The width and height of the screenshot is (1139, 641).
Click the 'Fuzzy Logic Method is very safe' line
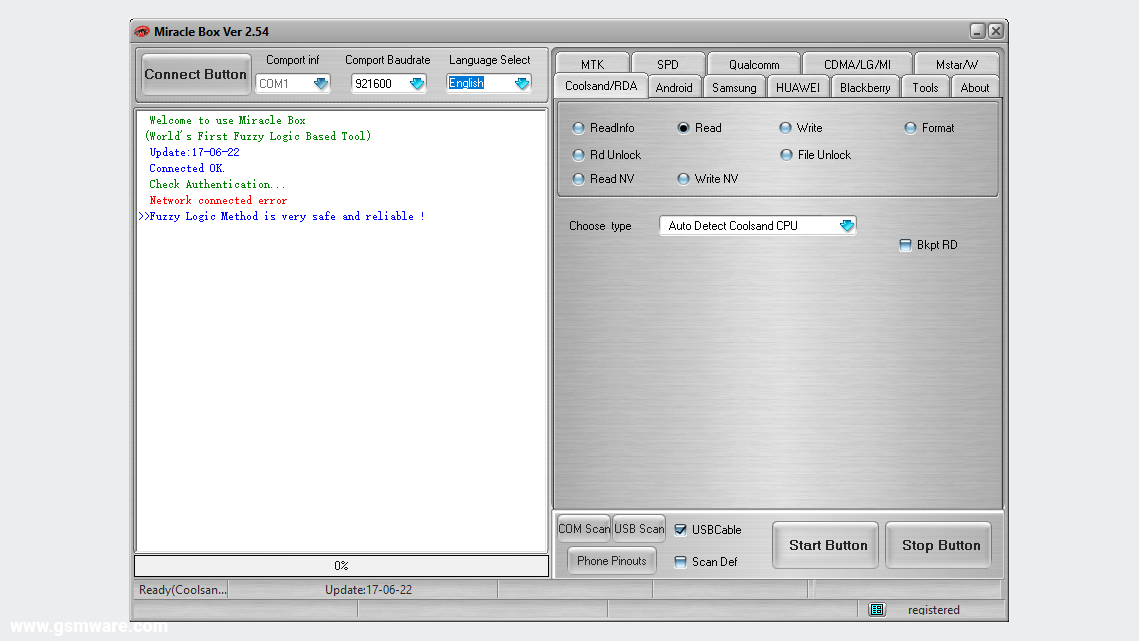point(281,217)
